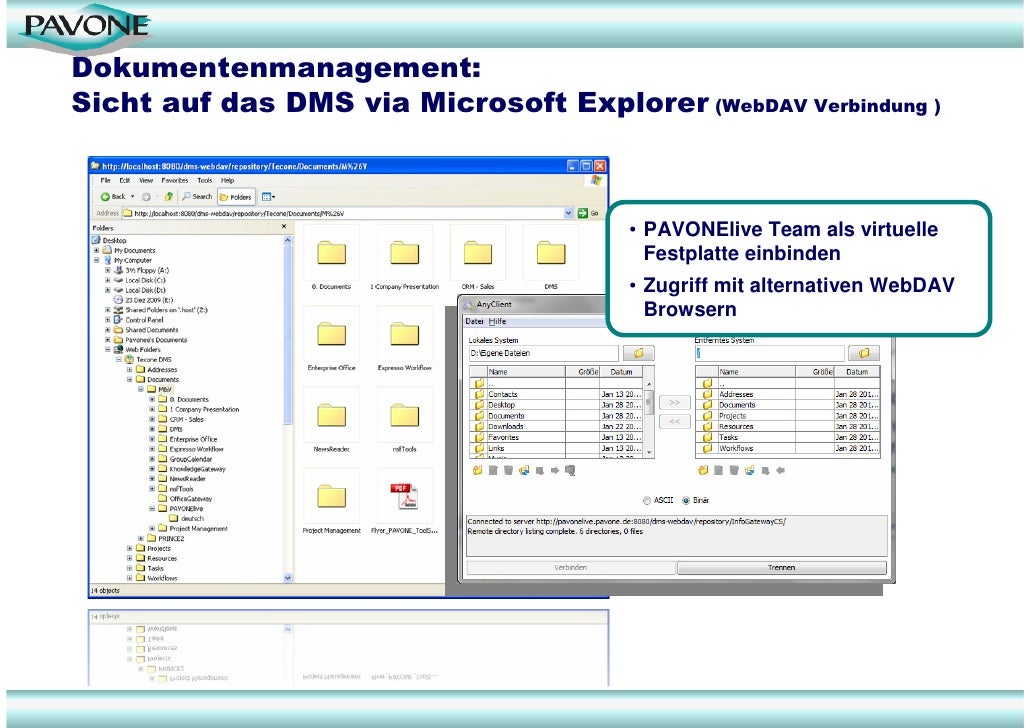
Task: Select GroupCalendar folder in tree
Action: (185, 459)
